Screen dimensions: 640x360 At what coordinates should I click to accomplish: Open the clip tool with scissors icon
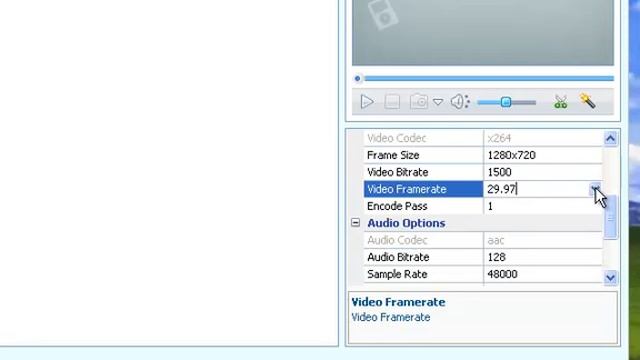click(560, 102)
